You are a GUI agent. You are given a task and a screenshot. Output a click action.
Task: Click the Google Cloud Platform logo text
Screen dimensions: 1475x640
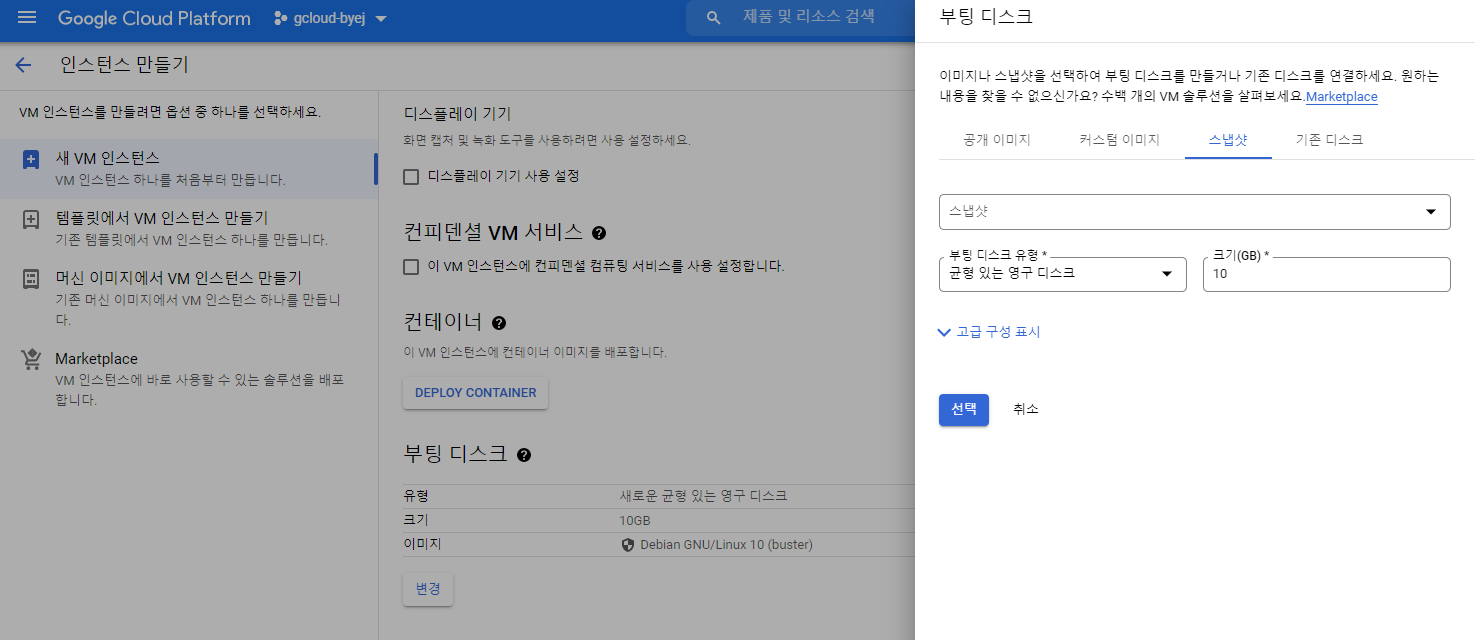pos(154,18)
